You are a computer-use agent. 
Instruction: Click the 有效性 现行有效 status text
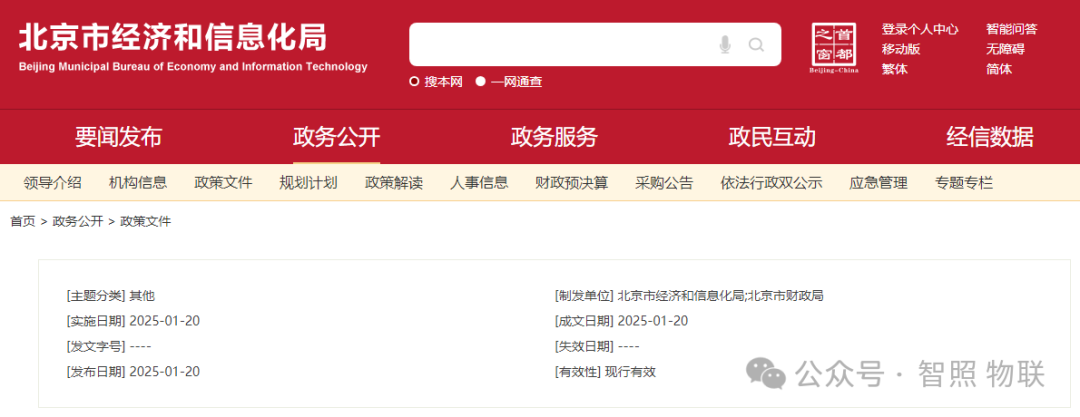(630, 372)
